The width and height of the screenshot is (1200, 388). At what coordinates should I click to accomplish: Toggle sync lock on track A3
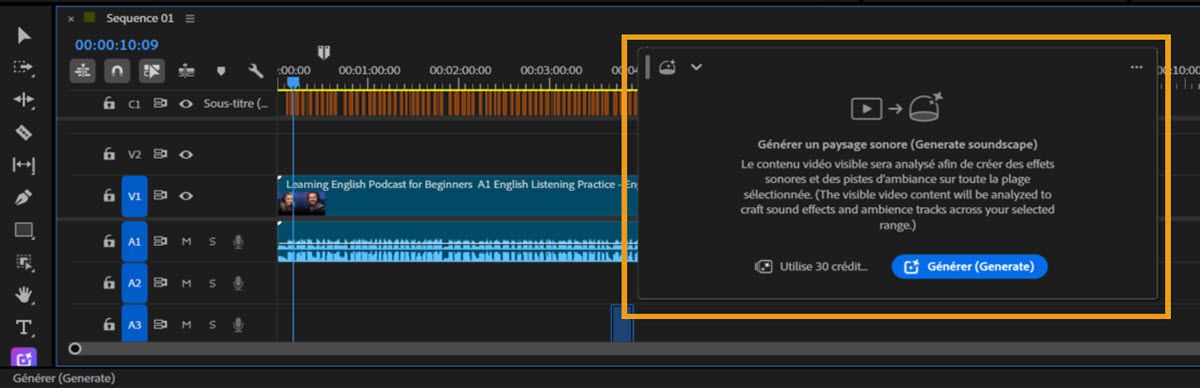pos(160,325)
